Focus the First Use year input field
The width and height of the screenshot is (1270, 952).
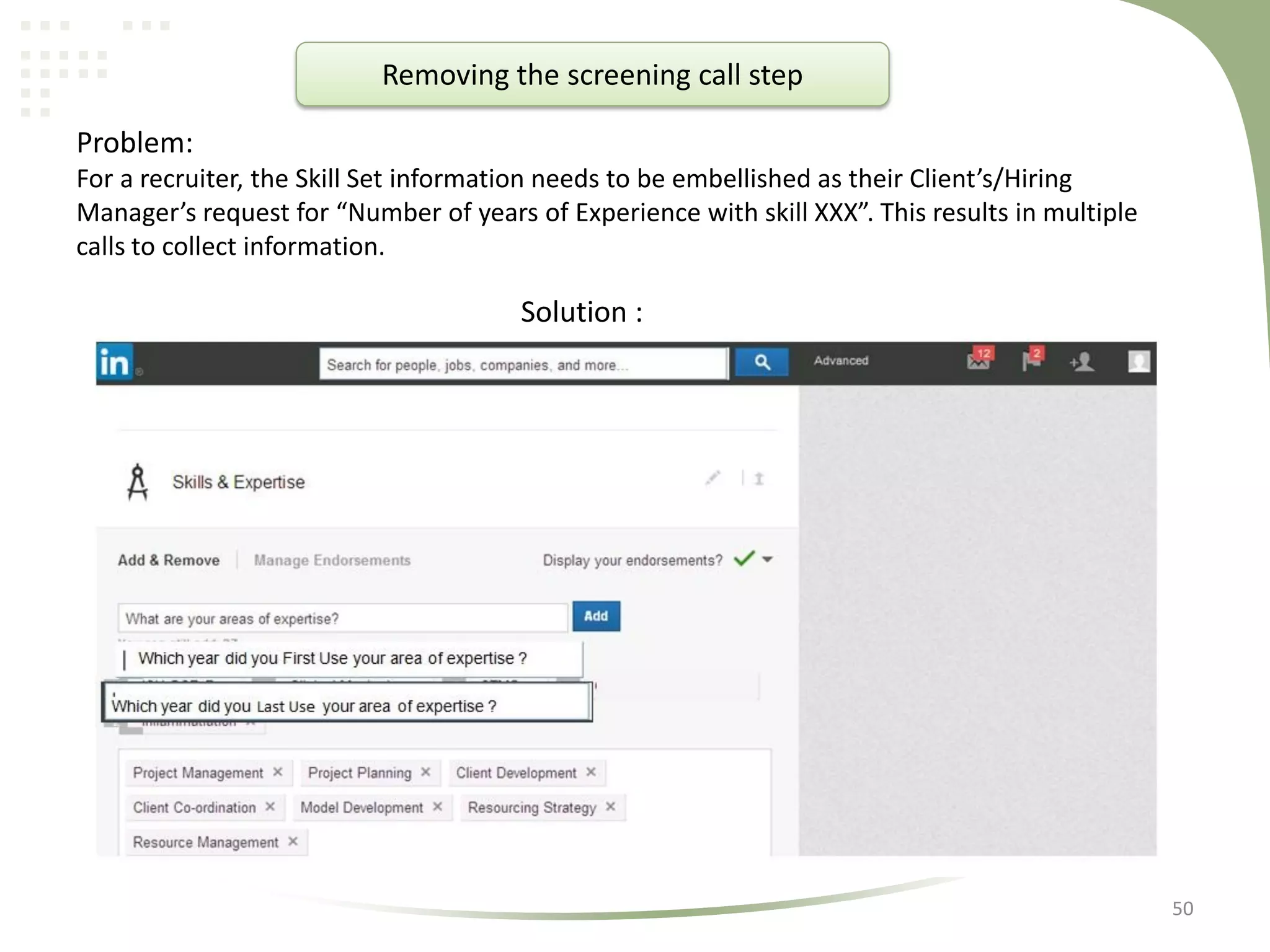pyautogui.click(x=350, y=658)
